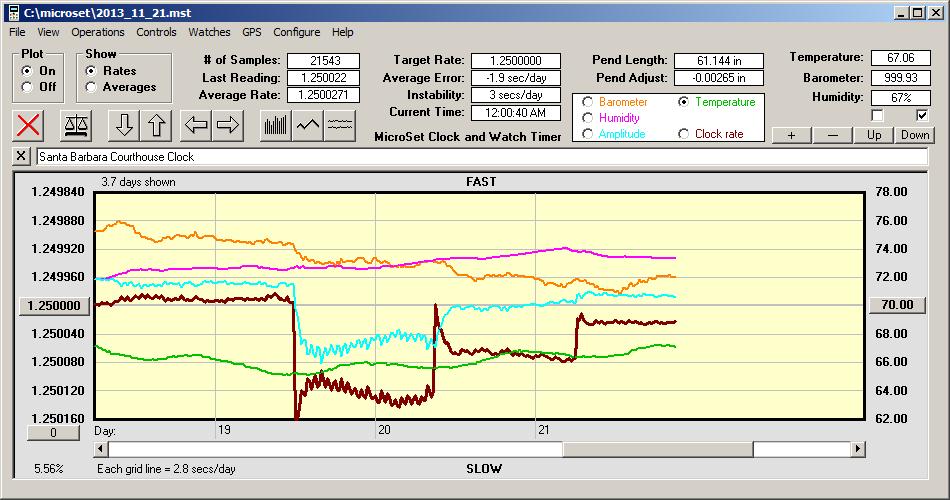Viewport: 950px width, 500px height.
Task: Select the wavy lines smoothing icon
Action: [x=340, y=125]
